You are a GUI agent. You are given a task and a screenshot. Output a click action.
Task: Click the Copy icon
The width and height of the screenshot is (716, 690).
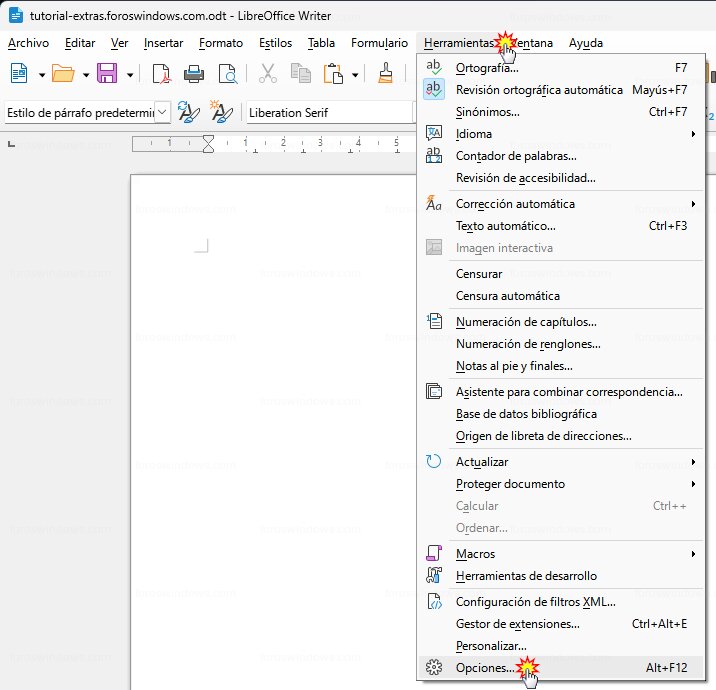point(300,74)
